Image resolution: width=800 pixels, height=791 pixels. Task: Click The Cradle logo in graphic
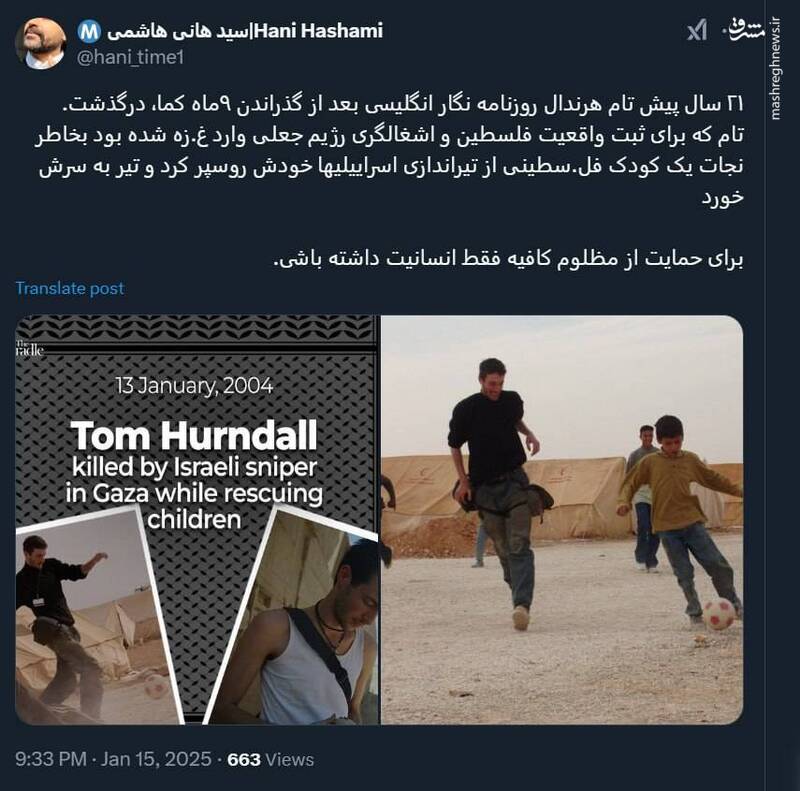pyautogui.click(x=30, y=348)
